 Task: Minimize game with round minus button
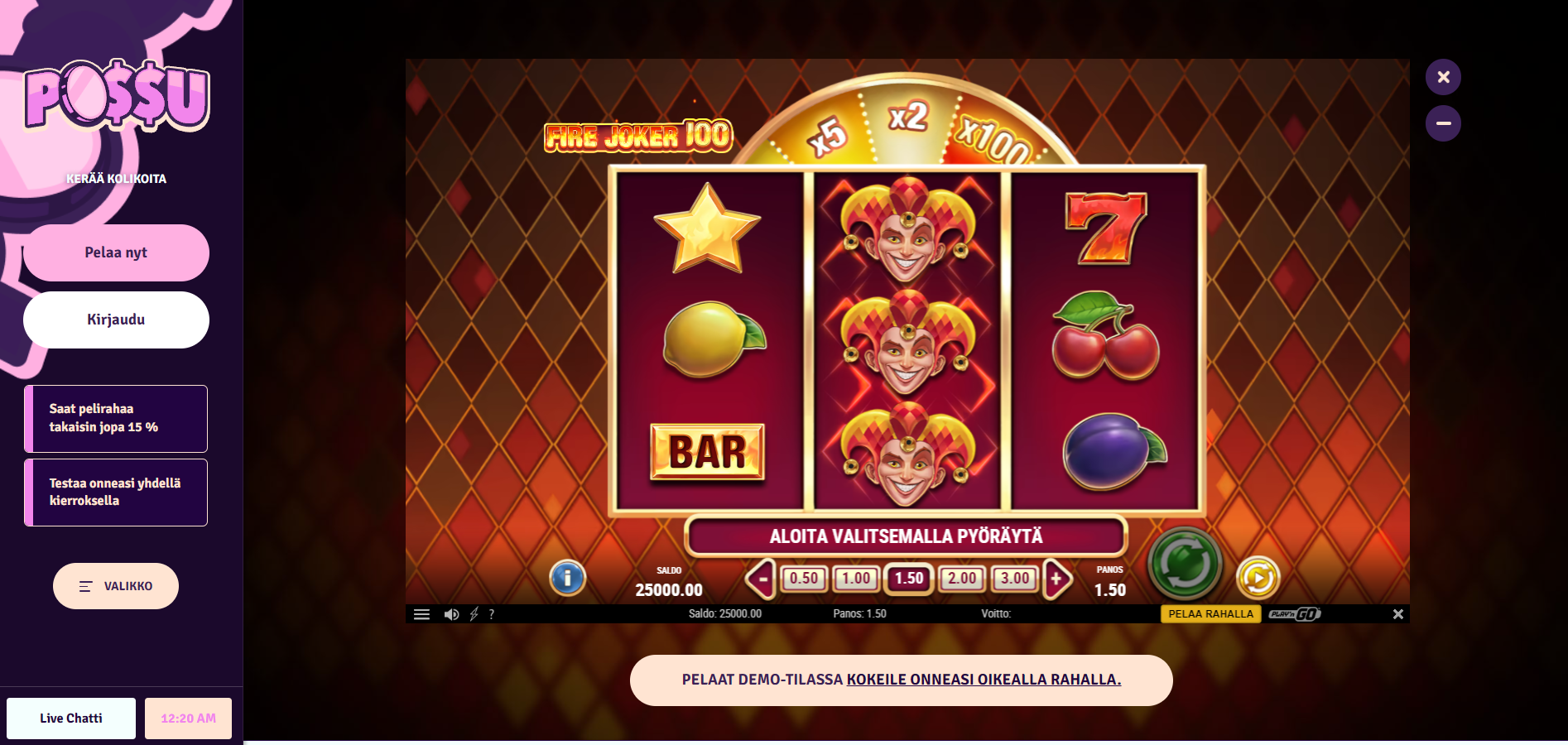pos(1443,123)
